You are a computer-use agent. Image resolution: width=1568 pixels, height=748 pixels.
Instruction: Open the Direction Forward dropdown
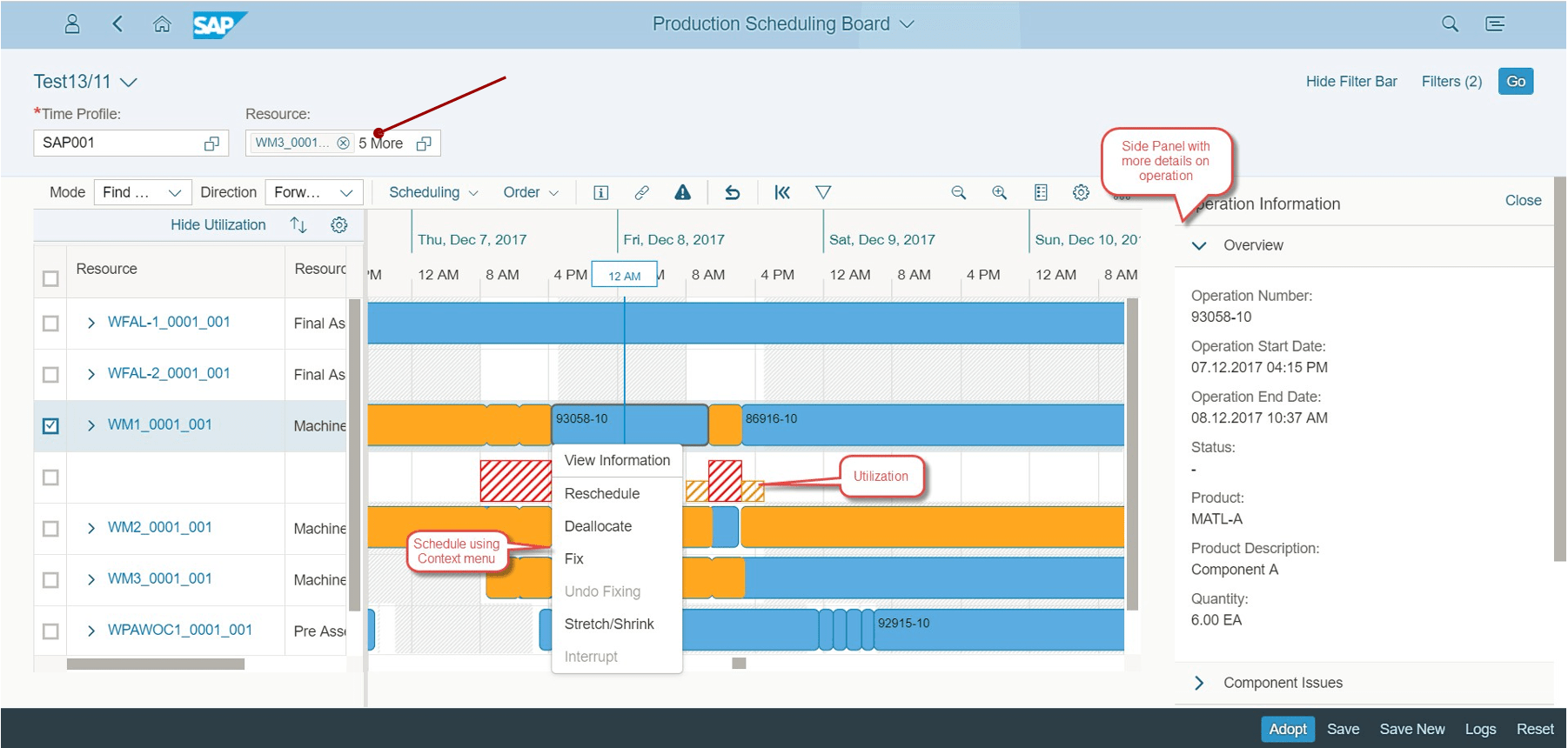314,192
